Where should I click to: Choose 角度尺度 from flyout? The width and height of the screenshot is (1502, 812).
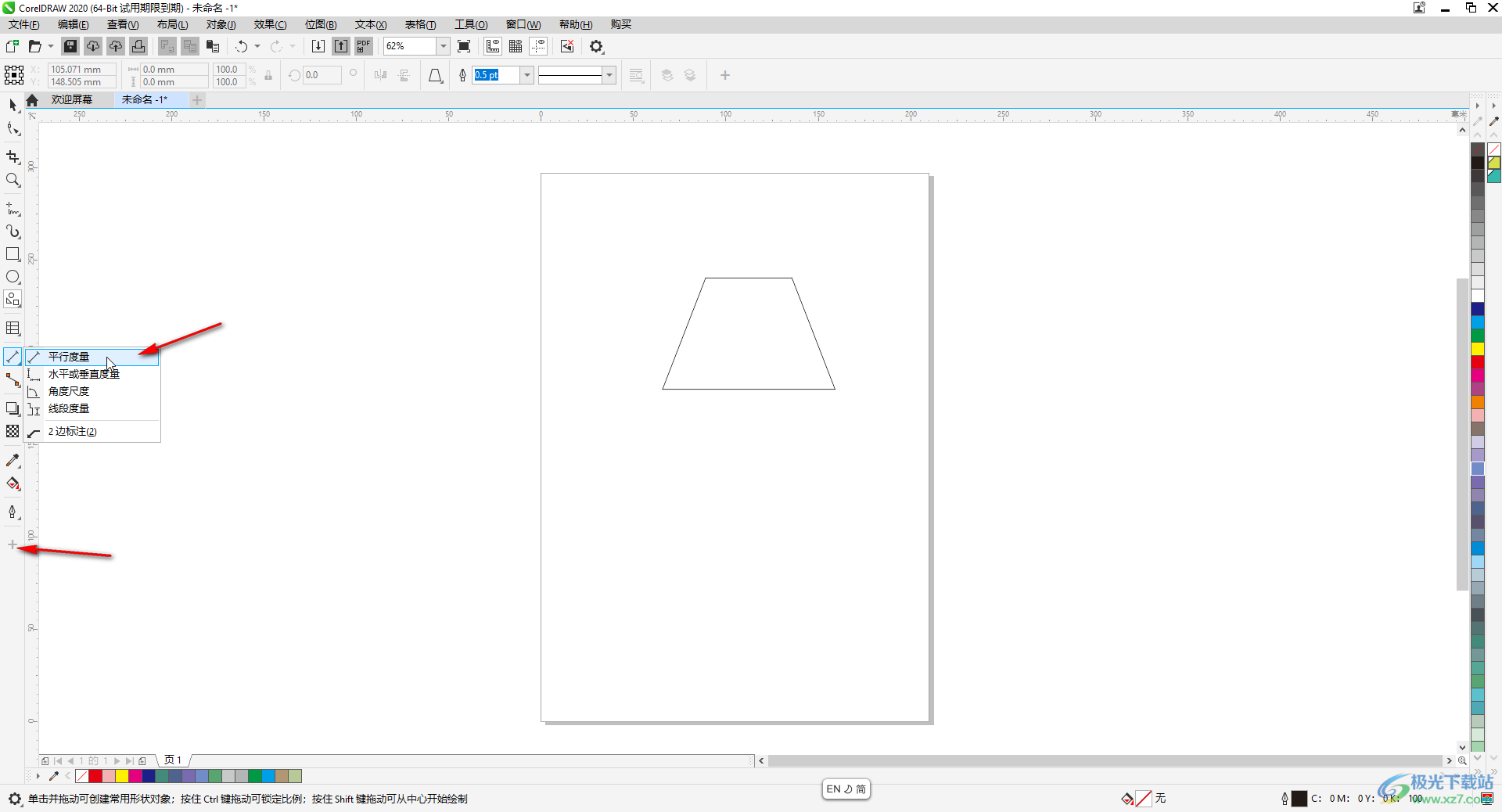(x=92, y=391)
